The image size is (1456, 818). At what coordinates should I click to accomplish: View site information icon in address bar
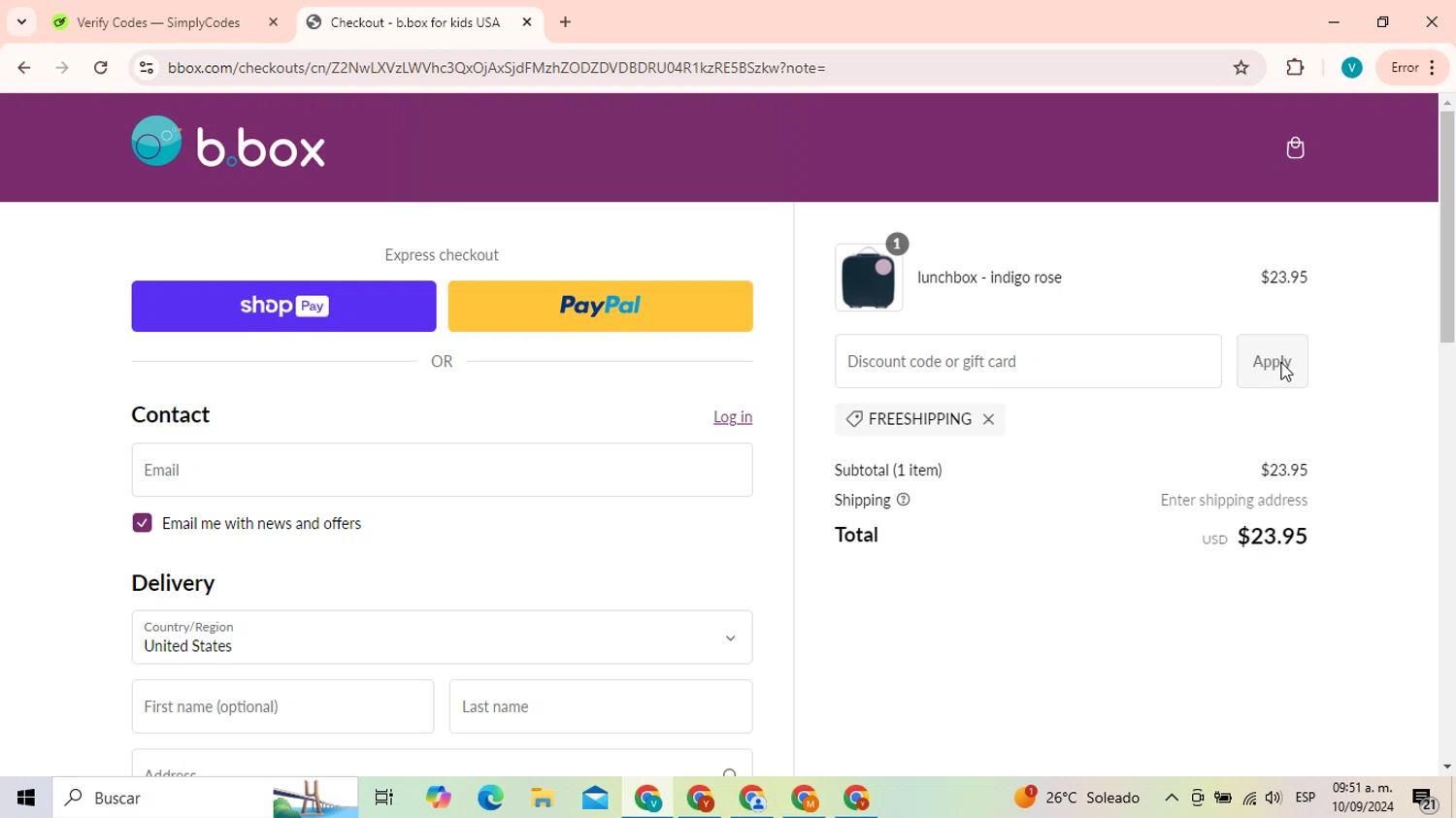coord(147,68)
